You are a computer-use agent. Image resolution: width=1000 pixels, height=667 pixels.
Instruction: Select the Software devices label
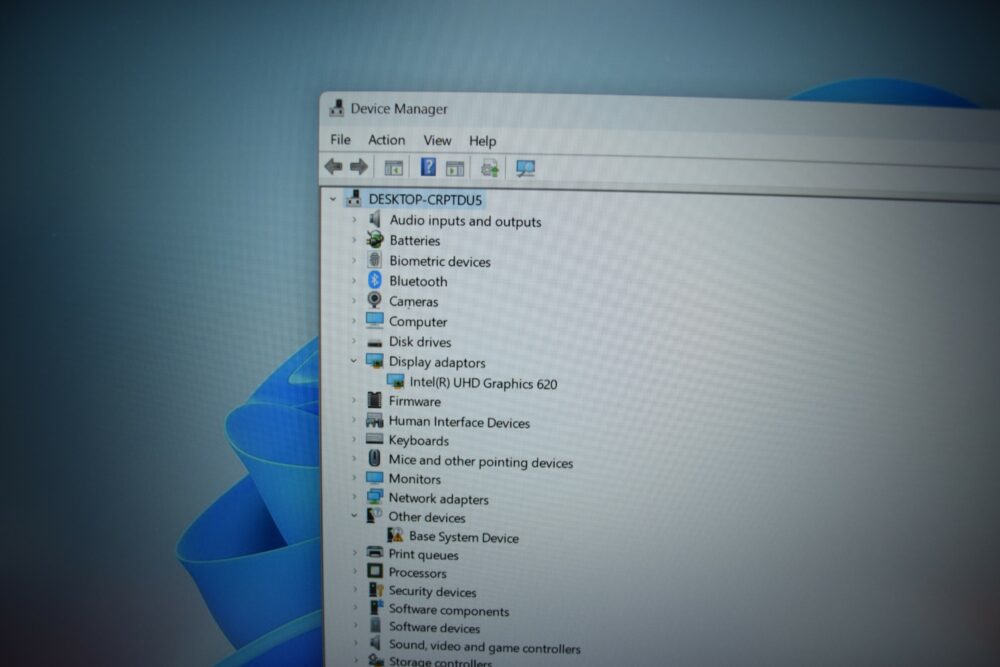434,628
